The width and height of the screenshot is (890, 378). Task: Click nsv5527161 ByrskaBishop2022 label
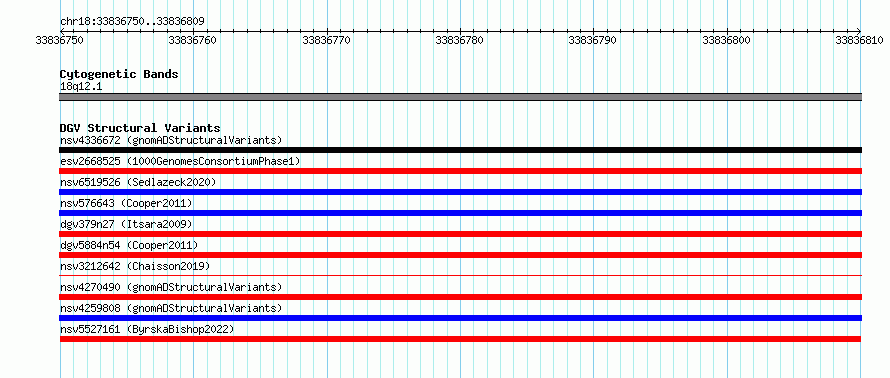point(147,329)
